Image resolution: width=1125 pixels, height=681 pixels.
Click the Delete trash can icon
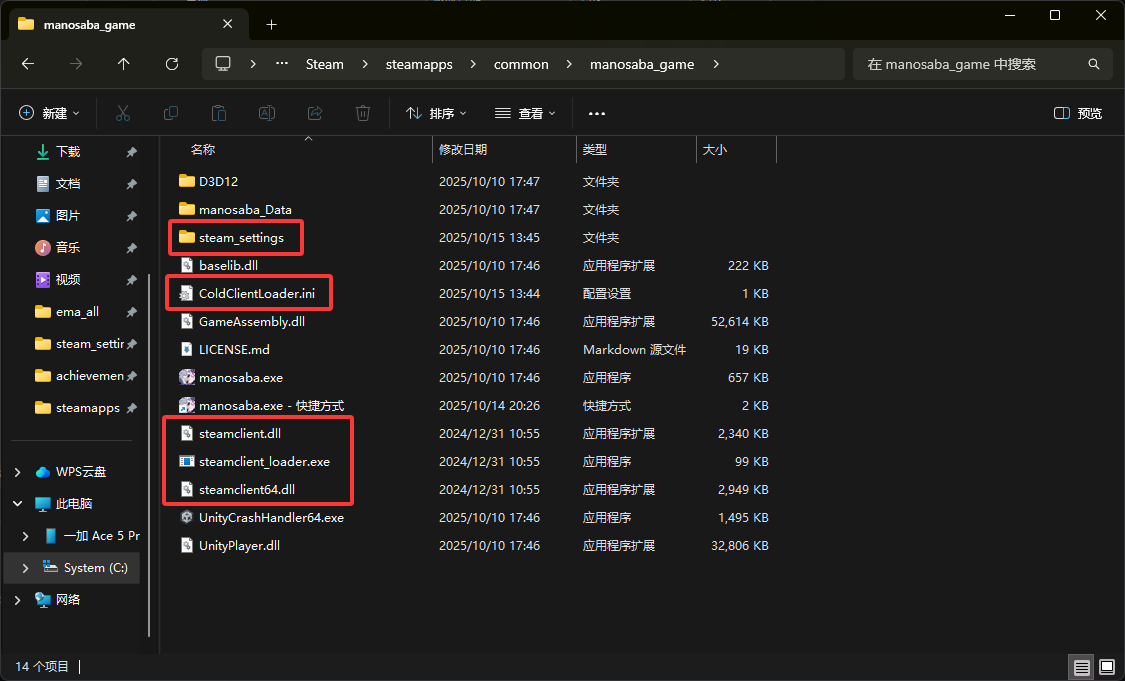(x=364, y=113)
